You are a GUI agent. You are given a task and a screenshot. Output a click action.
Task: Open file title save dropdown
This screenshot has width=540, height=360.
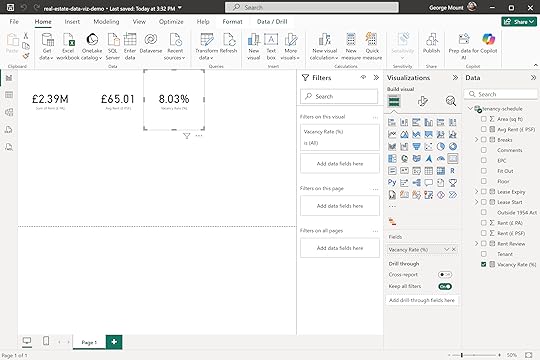pos(180,8)
